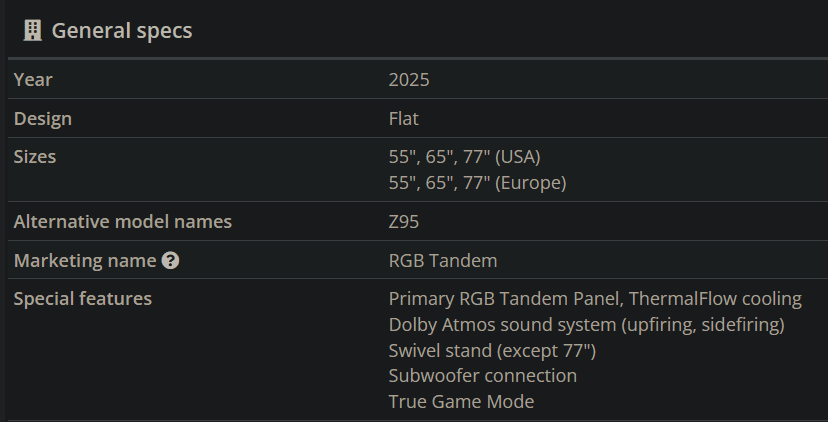Image resolution: width=828 pixels, height=422 pixels.
Task: Select the Year row label
Action: click(x=33, y=80)
